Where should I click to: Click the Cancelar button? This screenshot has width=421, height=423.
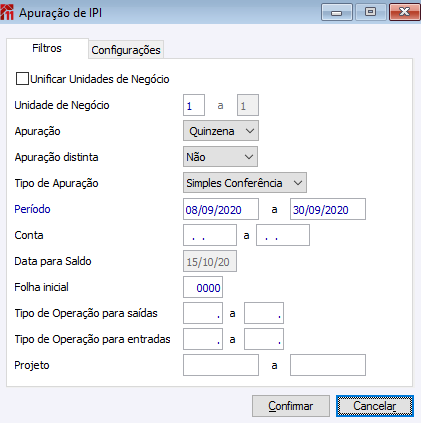[x=375, y=406]
